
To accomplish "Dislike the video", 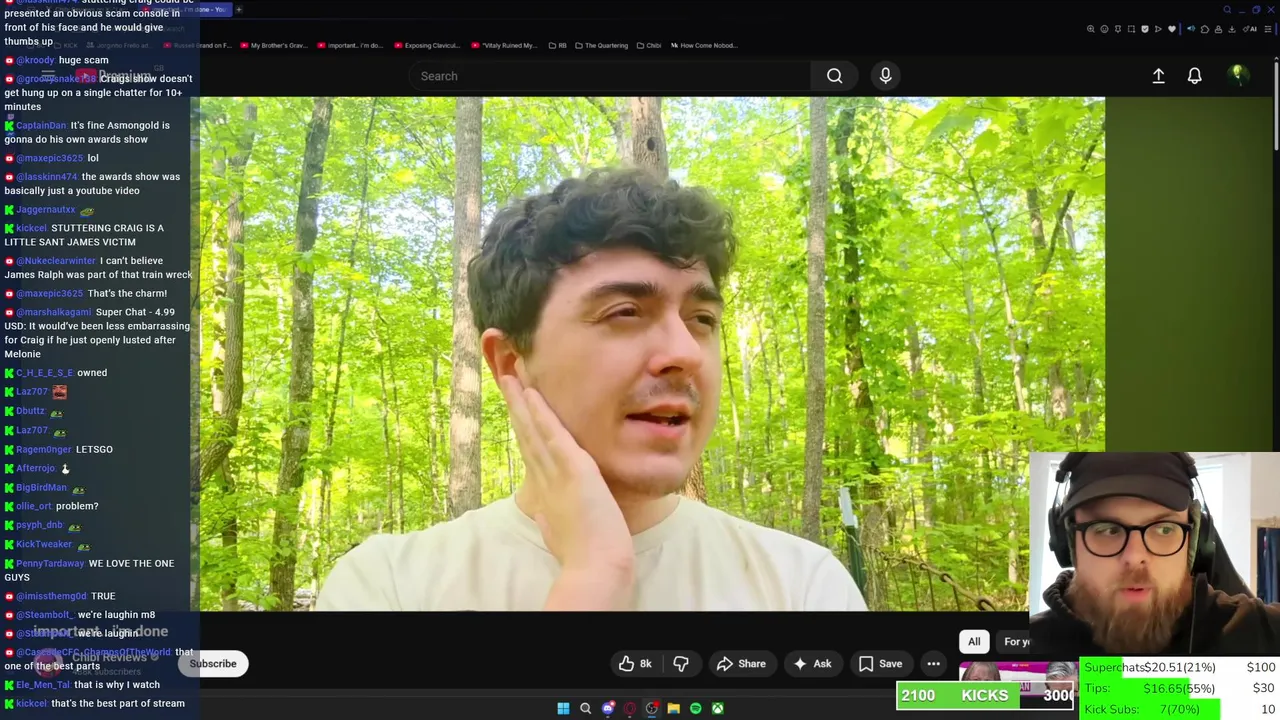I will click(681, 664).
